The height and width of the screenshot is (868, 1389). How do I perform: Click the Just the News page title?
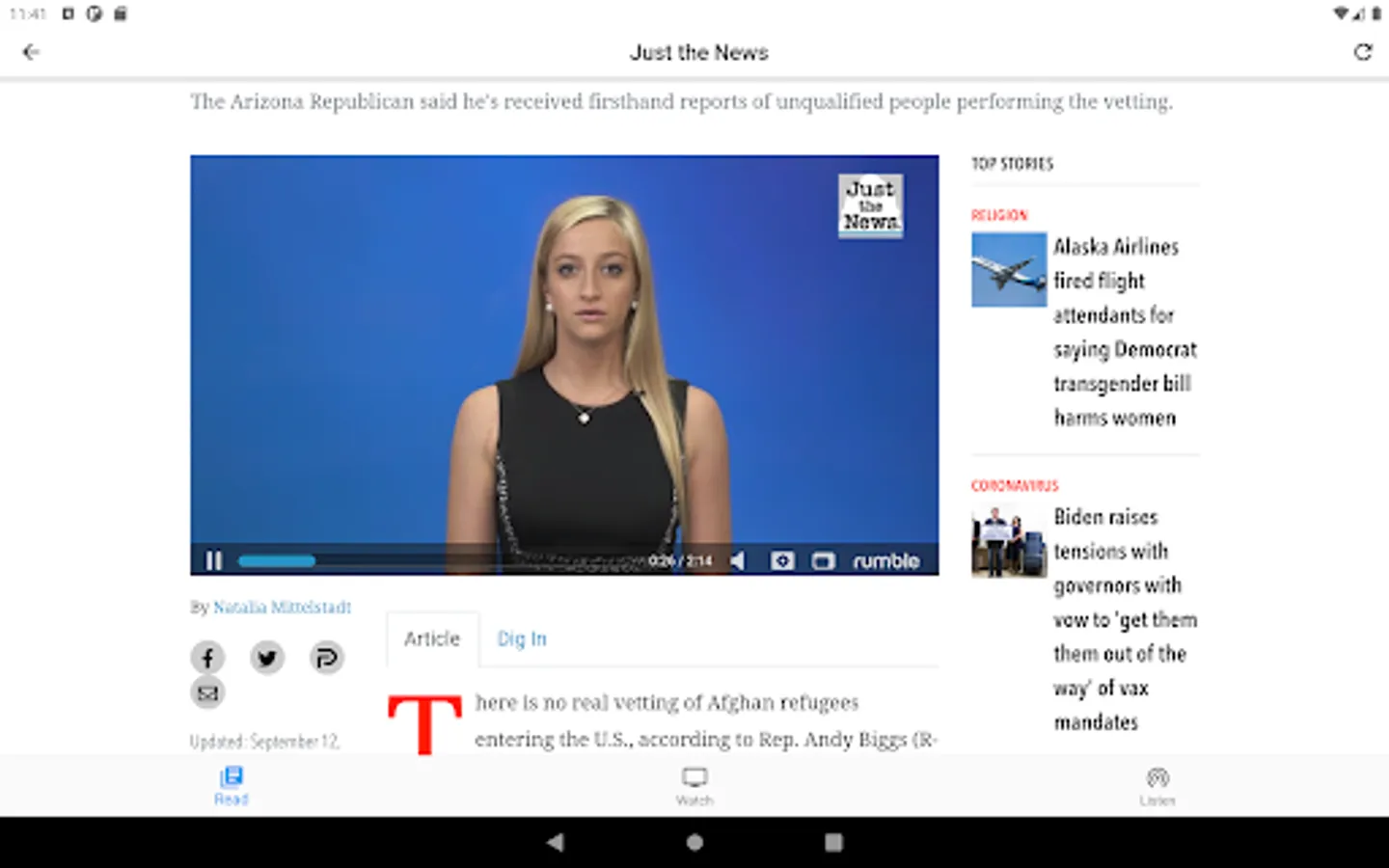(699, 52)
